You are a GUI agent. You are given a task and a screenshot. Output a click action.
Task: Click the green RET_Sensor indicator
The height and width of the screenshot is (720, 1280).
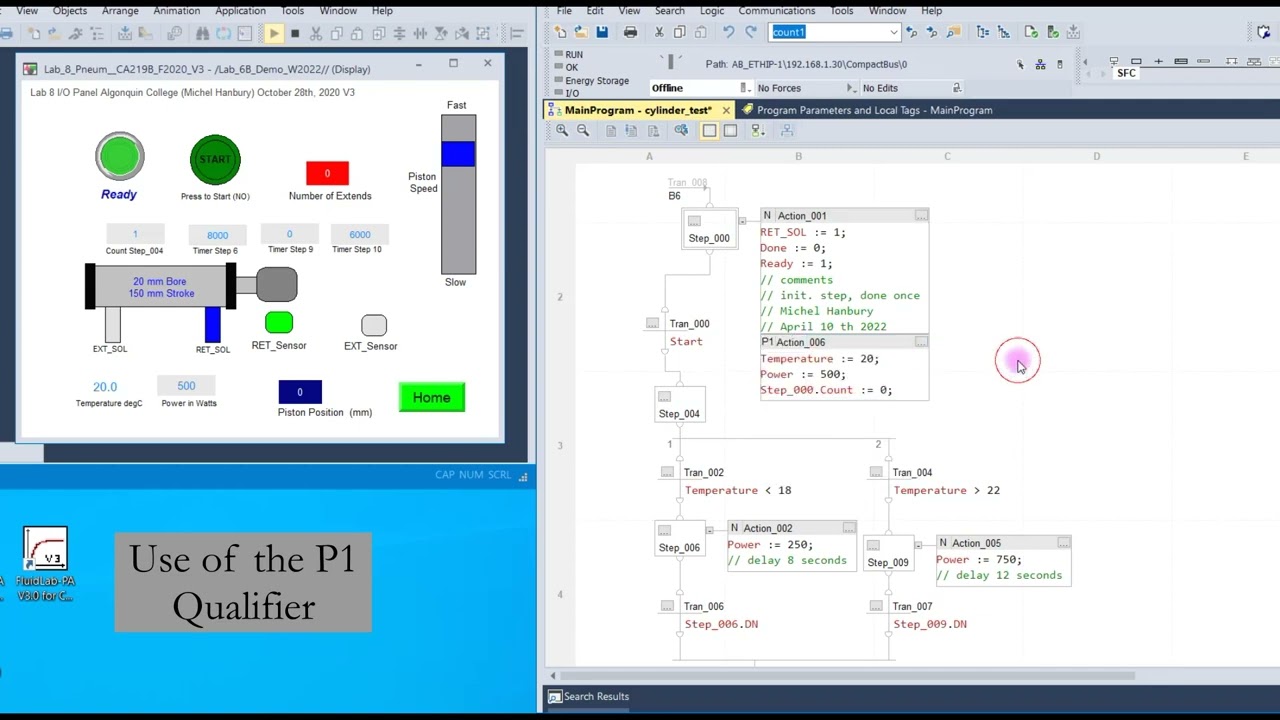[279, 322]
